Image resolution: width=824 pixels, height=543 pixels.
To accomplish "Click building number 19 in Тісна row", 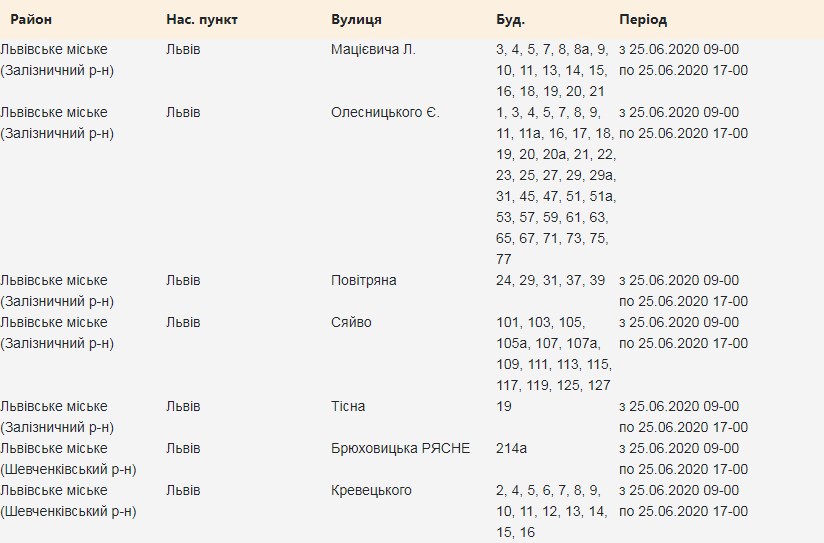I will 504,406.
